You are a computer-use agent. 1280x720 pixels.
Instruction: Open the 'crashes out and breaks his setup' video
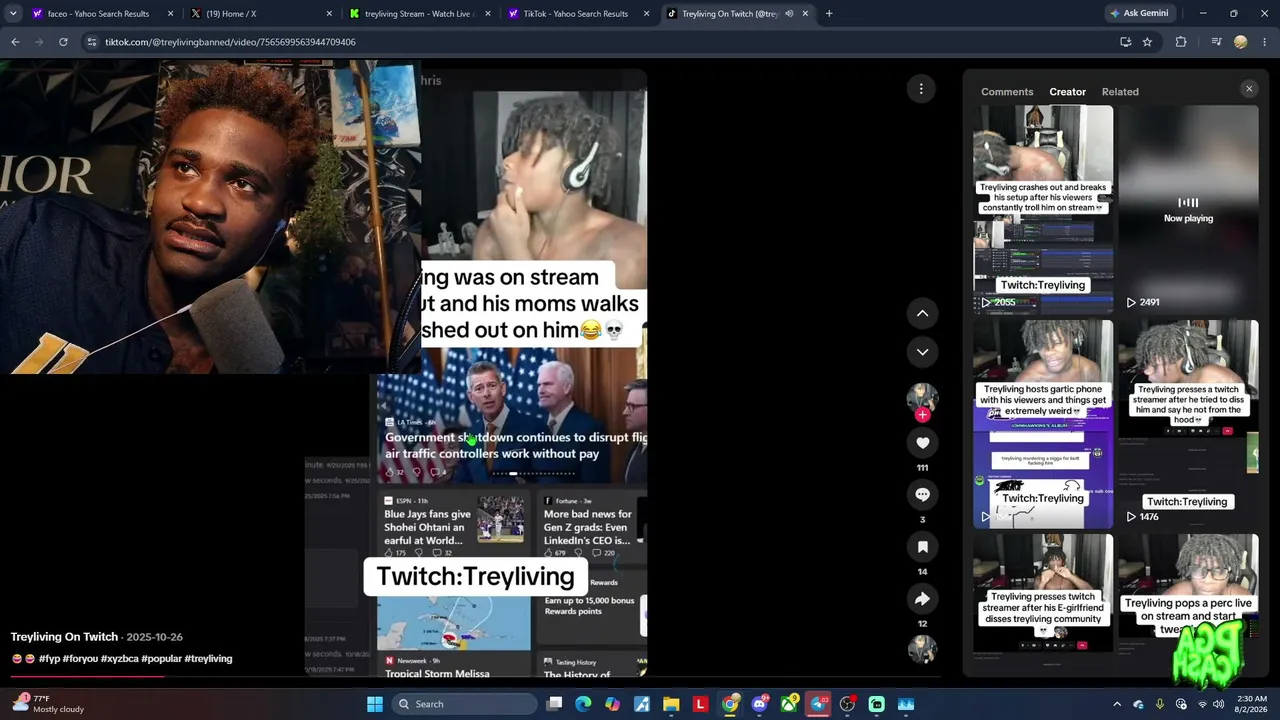pos(1043,210)
